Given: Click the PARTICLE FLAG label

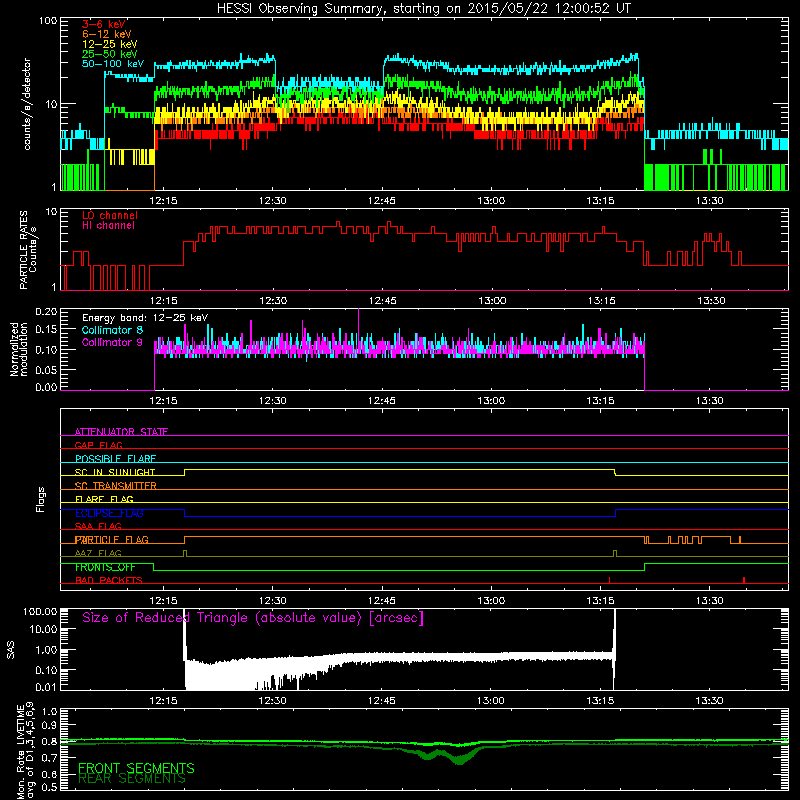Looking at the screenshot, I should click(x=112, y=539).
